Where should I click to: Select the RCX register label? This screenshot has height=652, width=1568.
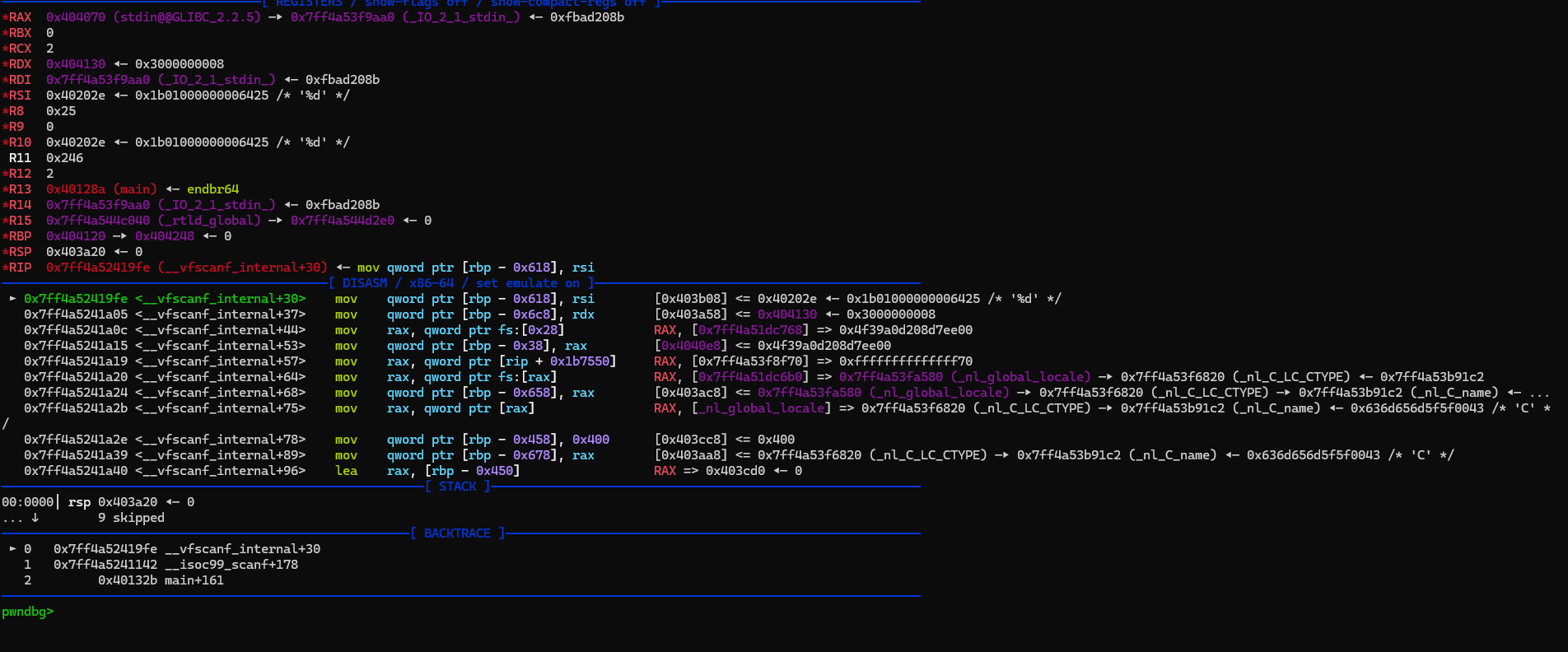pos(20,49)
